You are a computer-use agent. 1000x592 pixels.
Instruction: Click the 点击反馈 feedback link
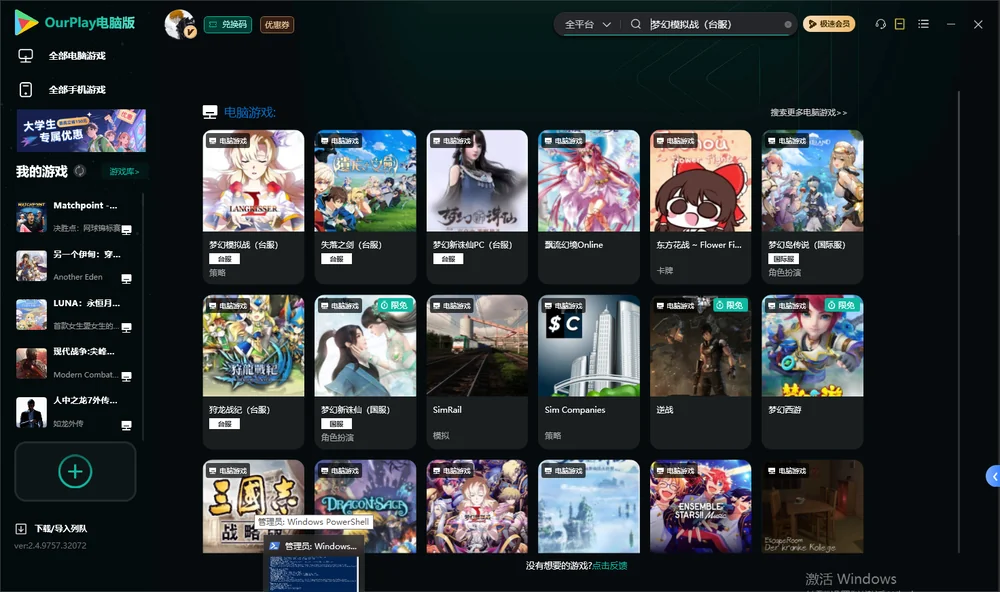pyautogui.click(x=610, y=566)
